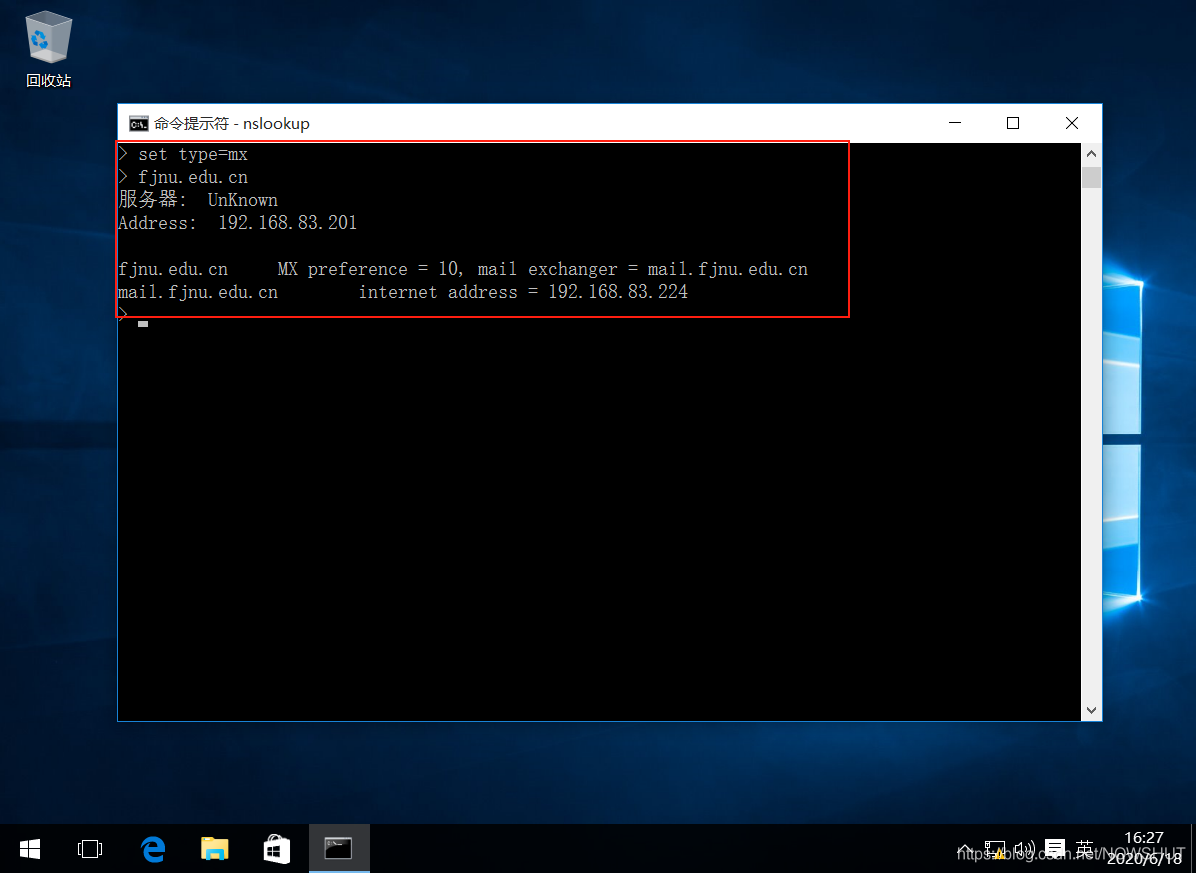Click the cmd icon in the title bar
Image resolution: width=1196 pixels, height=873 pixels.
[x=138, y=124]
